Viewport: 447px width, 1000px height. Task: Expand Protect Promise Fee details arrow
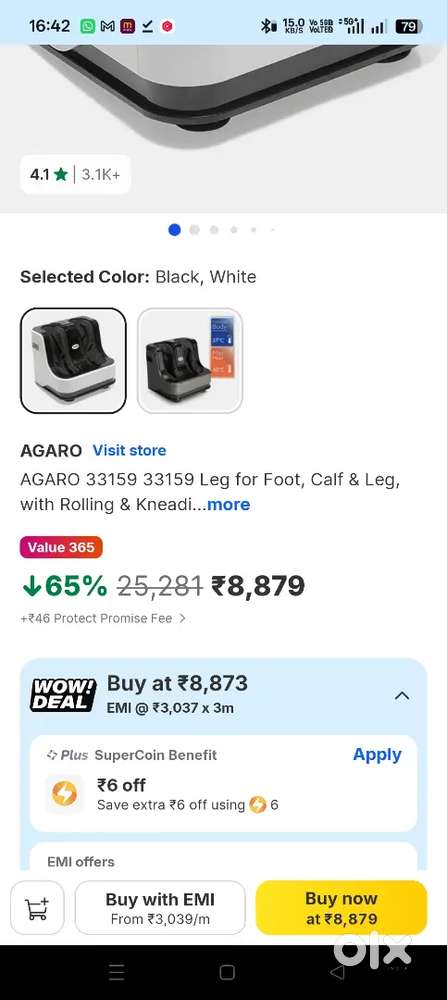tap(182, 618)
